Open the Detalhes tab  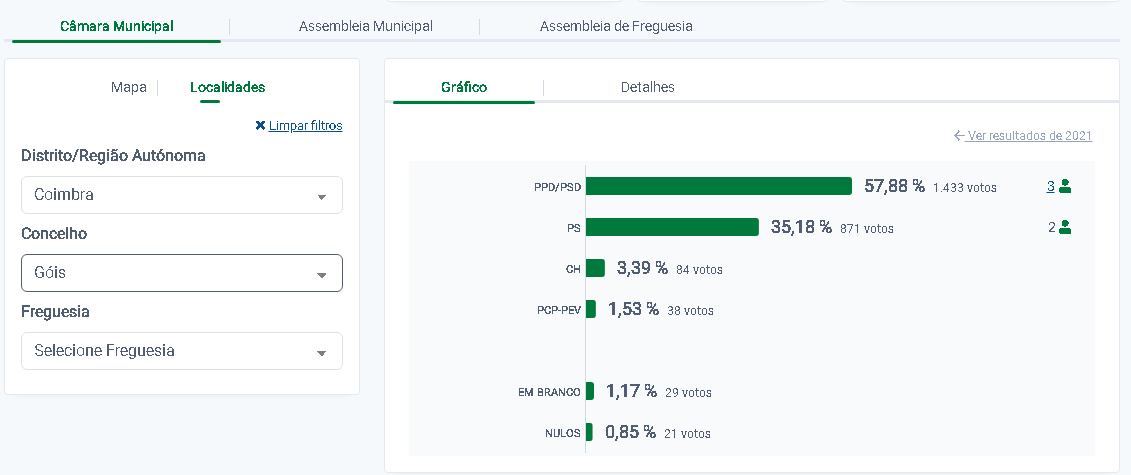pos(648,87)
